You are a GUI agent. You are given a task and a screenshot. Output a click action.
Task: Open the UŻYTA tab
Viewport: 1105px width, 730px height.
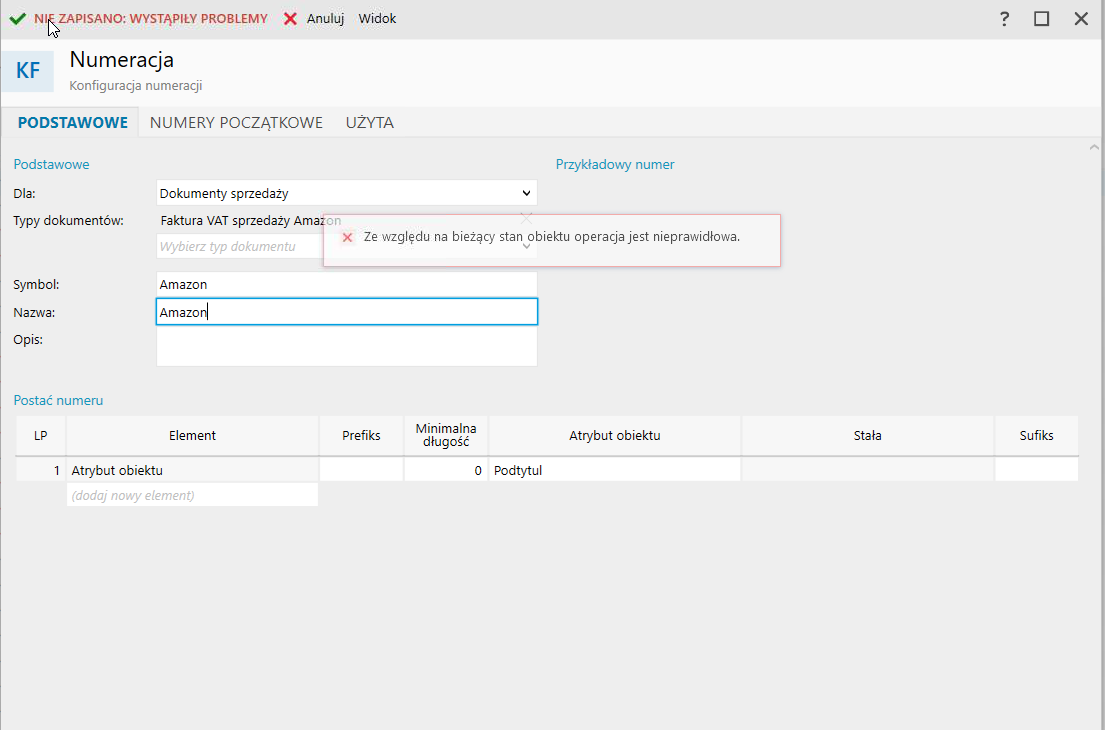(369, 123)
